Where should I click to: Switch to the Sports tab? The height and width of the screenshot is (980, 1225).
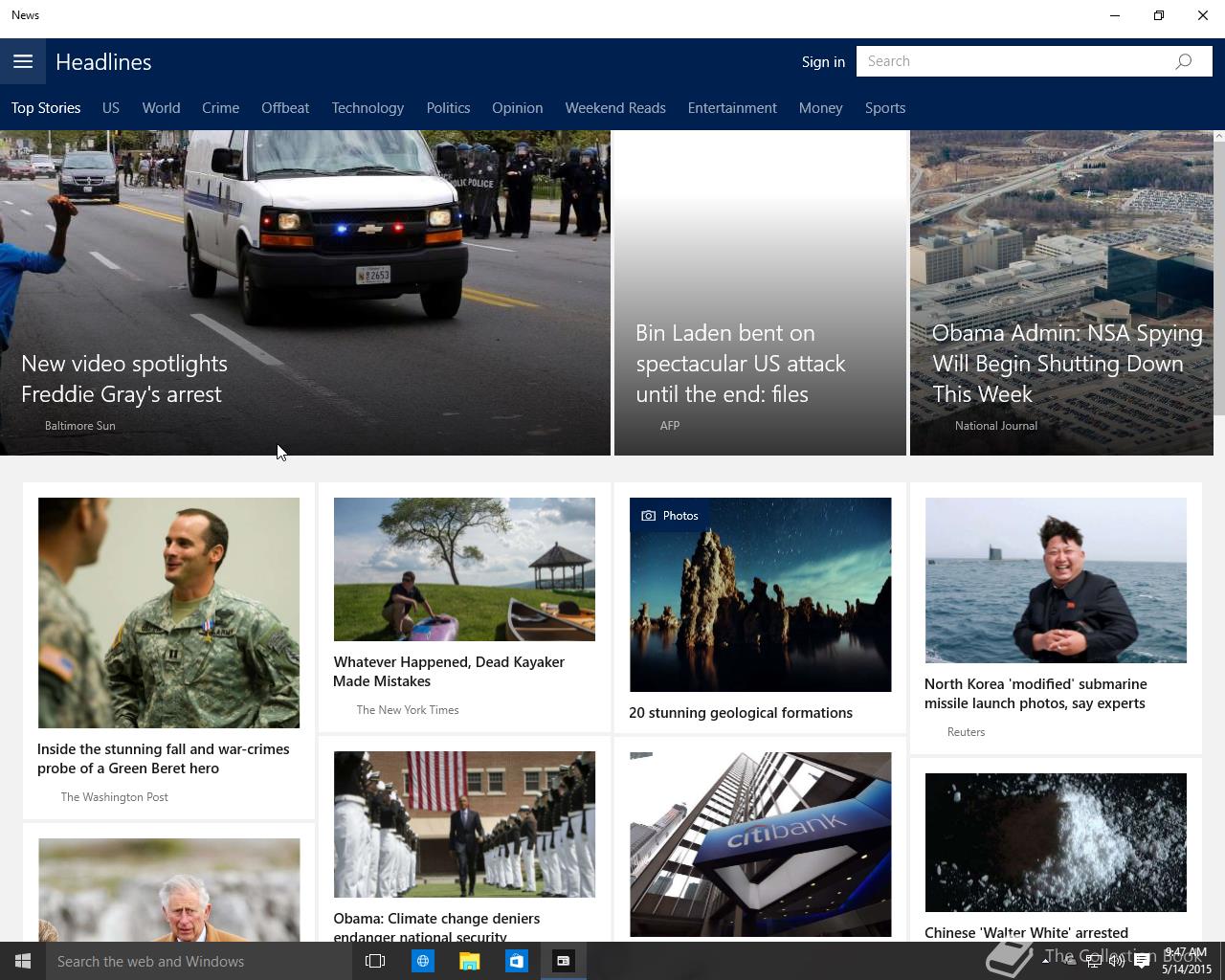coord(885,108)
